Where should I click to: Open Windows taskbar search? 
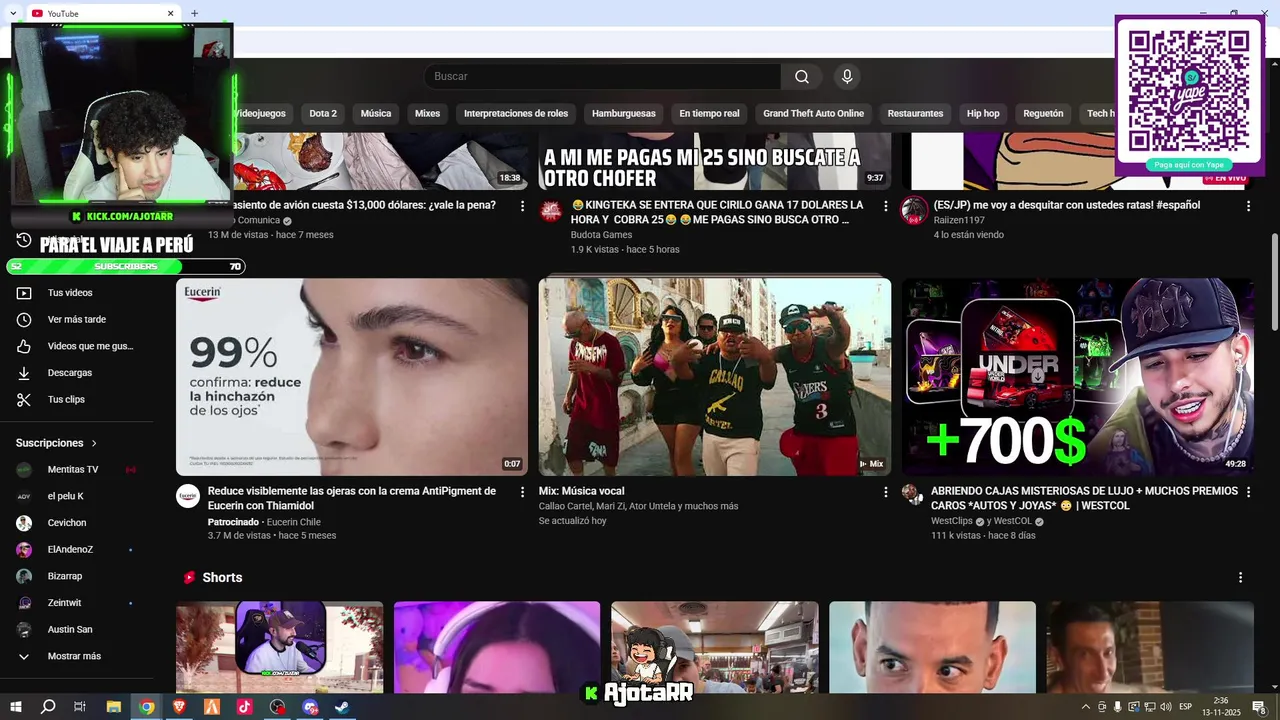point(48,707)
